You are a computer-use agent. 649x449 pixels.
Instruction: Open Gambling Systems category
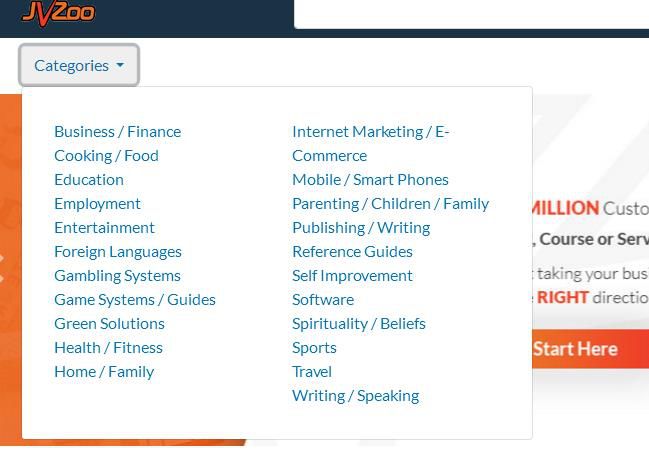pyautogui.click(x=117, y=275)
